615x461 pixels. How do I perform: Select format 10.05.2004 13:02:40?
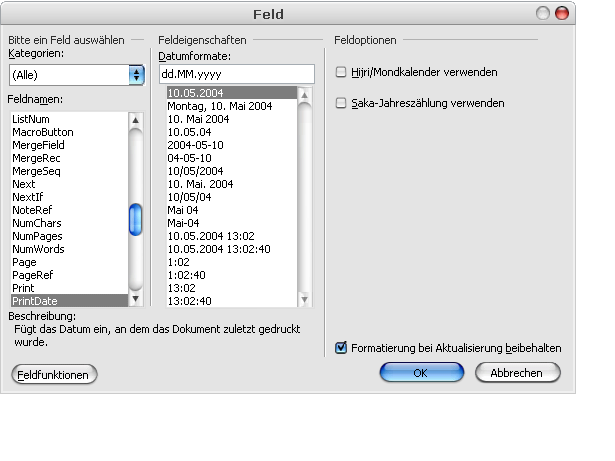tap(232, 249)
